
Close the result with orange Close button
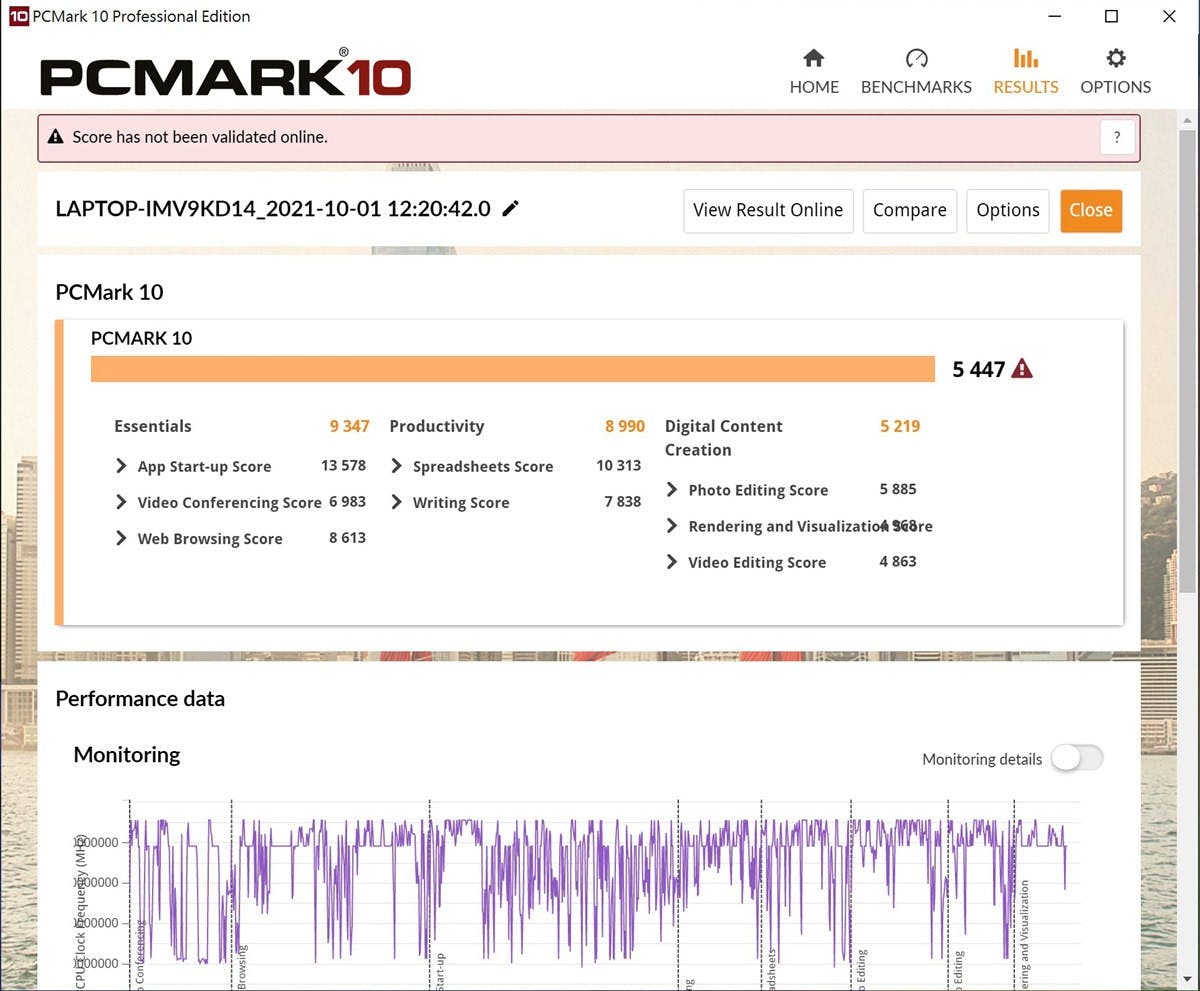(1091, 210)
